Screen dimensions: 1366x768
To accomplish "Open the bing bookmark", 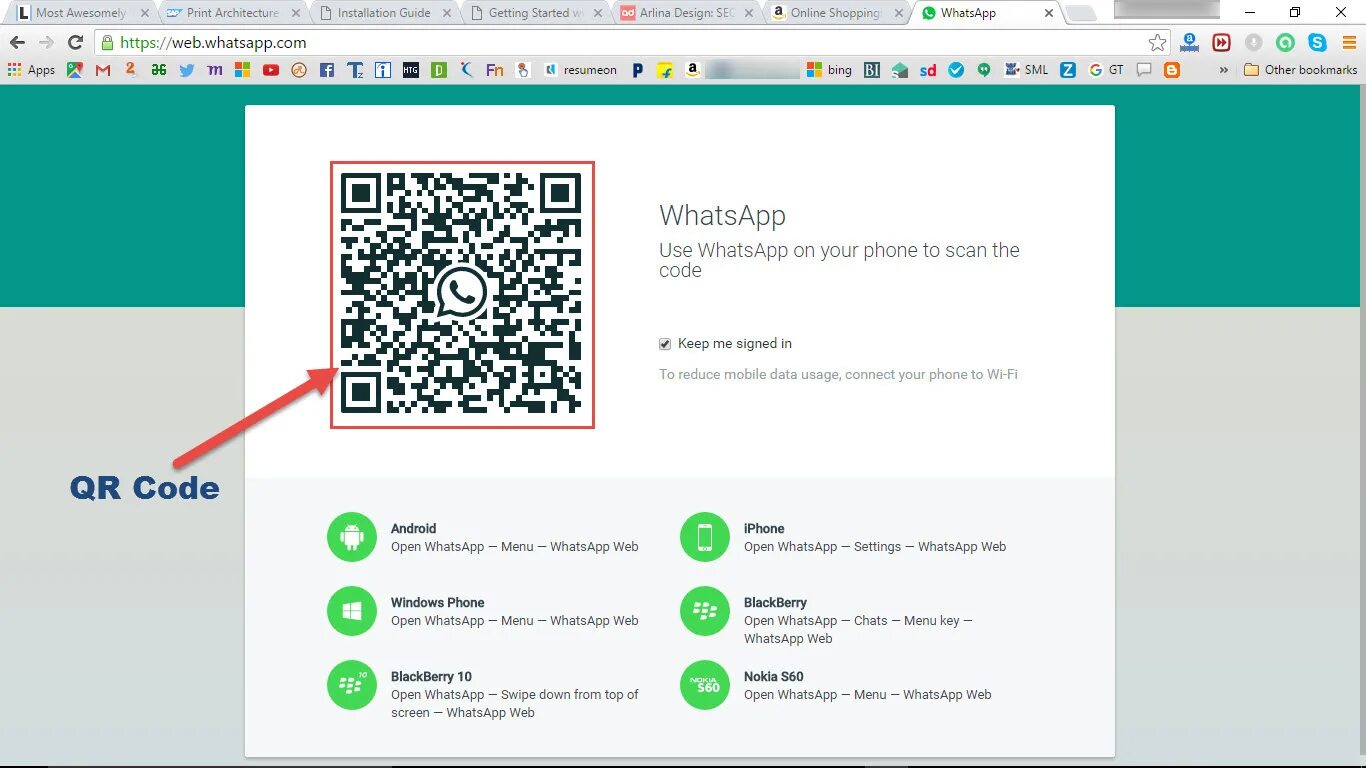I will (x=831, y=70).
